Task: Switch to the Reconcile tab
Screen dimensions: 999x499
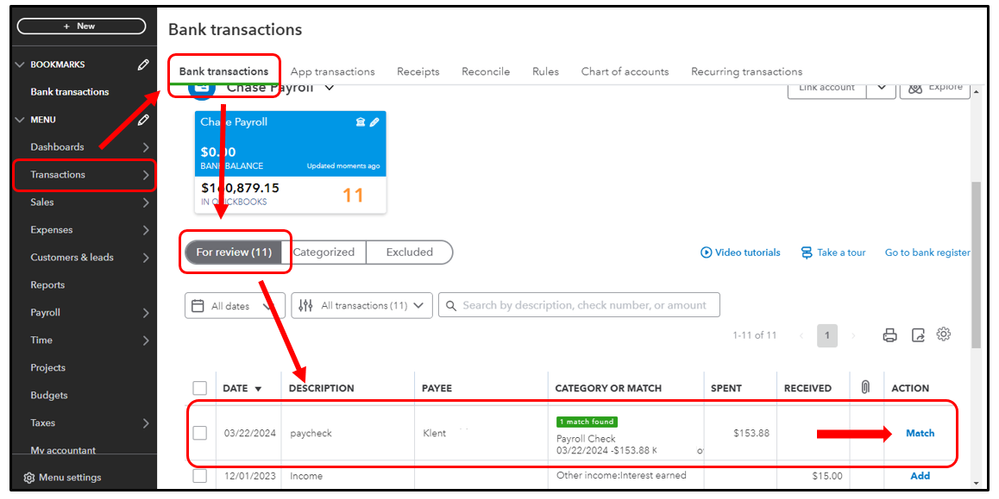Action: 485,71
